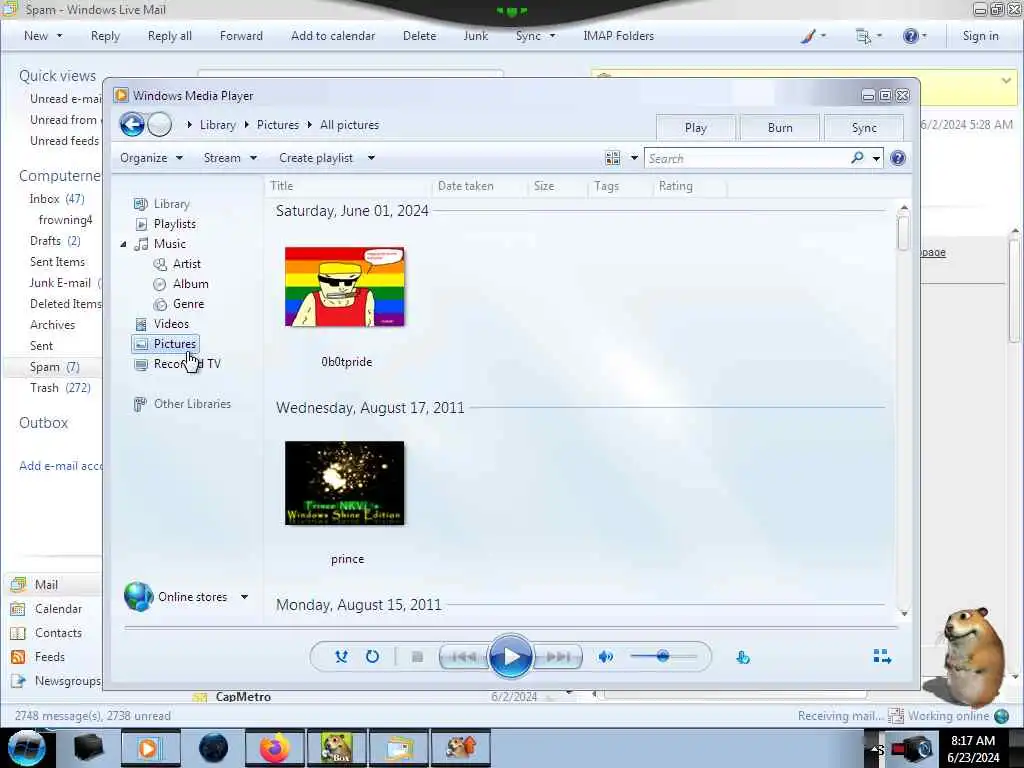Select Playlists in the navigation tree
This screenshot has width=1024, height=768.
point(174,224)
